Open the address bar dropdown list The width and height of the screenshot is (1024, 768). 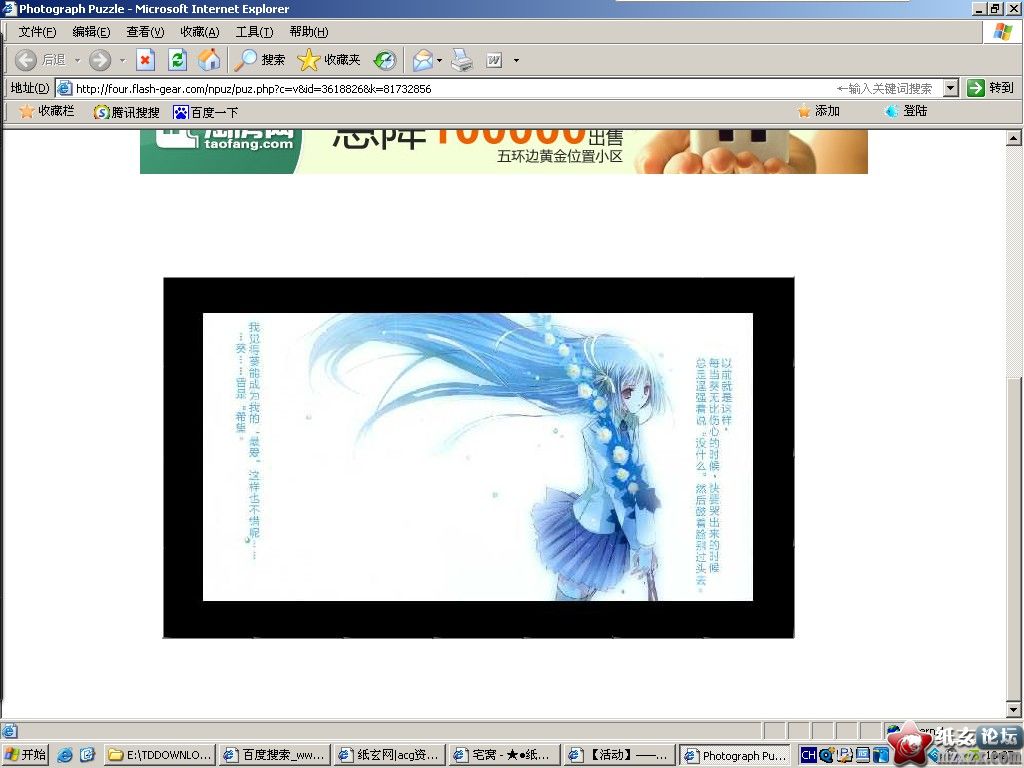(x=951, y=88)
